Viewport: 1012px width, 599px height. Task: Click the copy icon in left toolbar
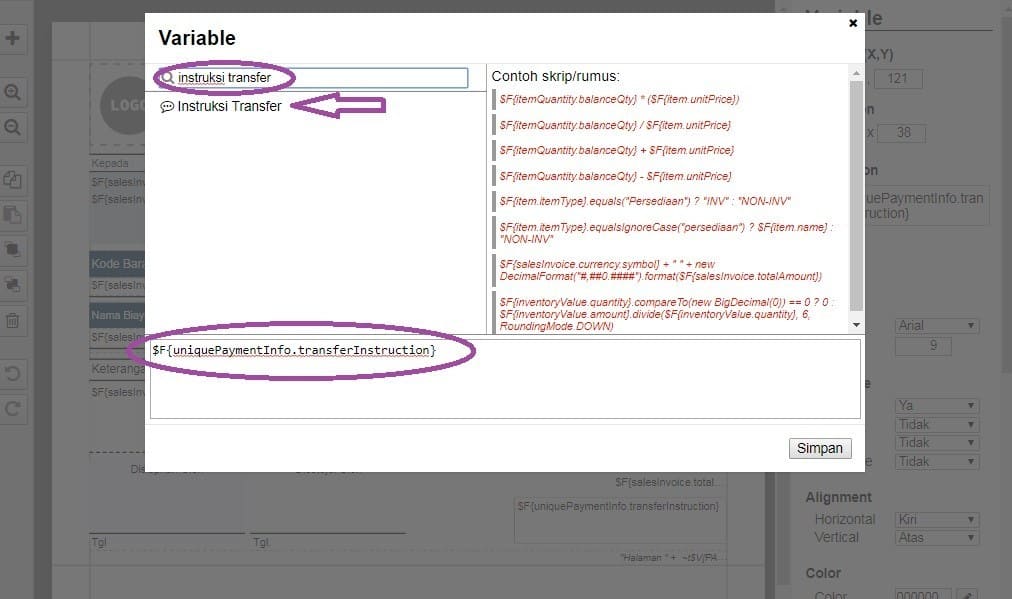13,180
